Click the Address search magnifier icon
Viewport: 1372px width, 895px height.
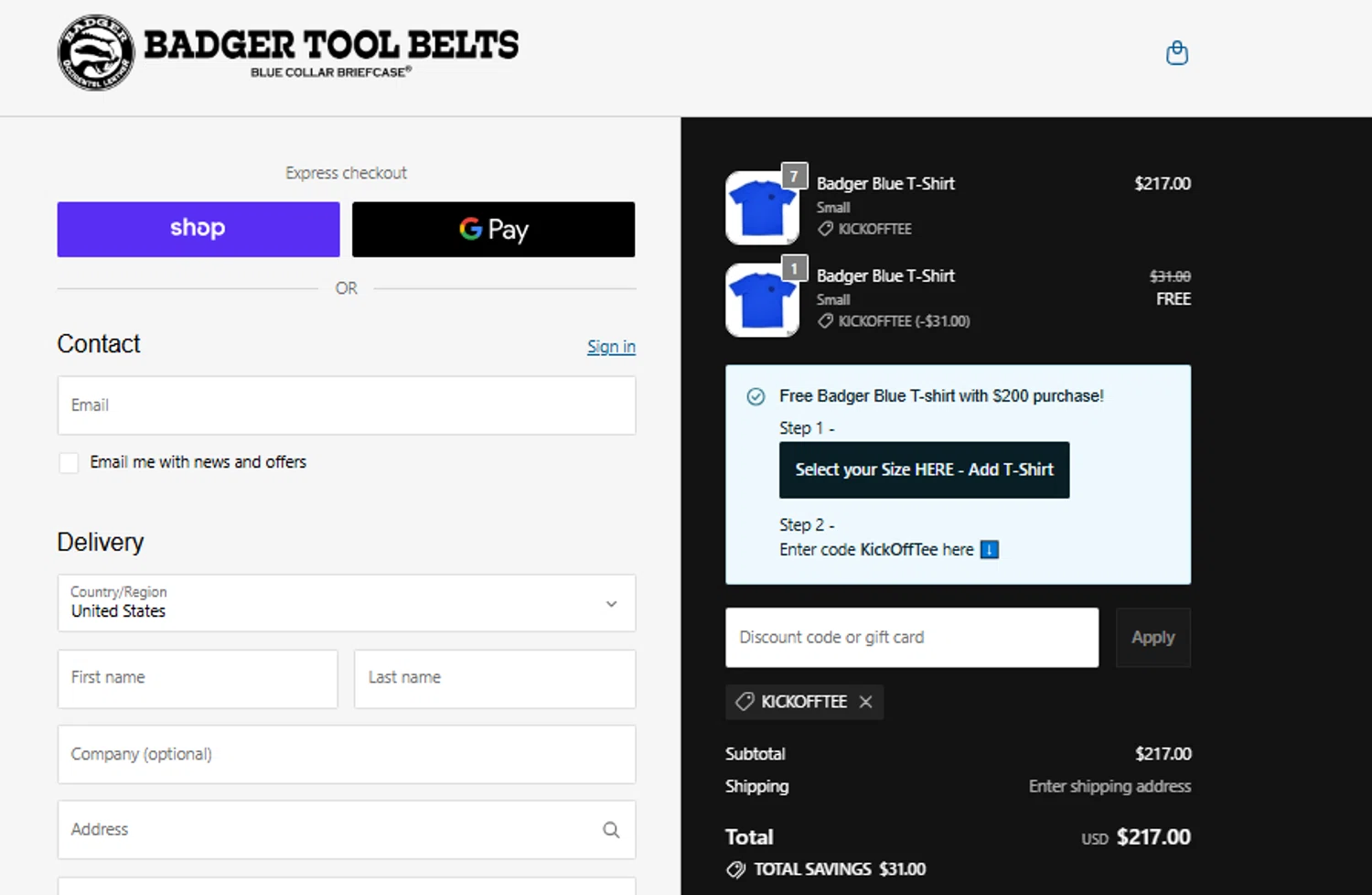[611, 830]
